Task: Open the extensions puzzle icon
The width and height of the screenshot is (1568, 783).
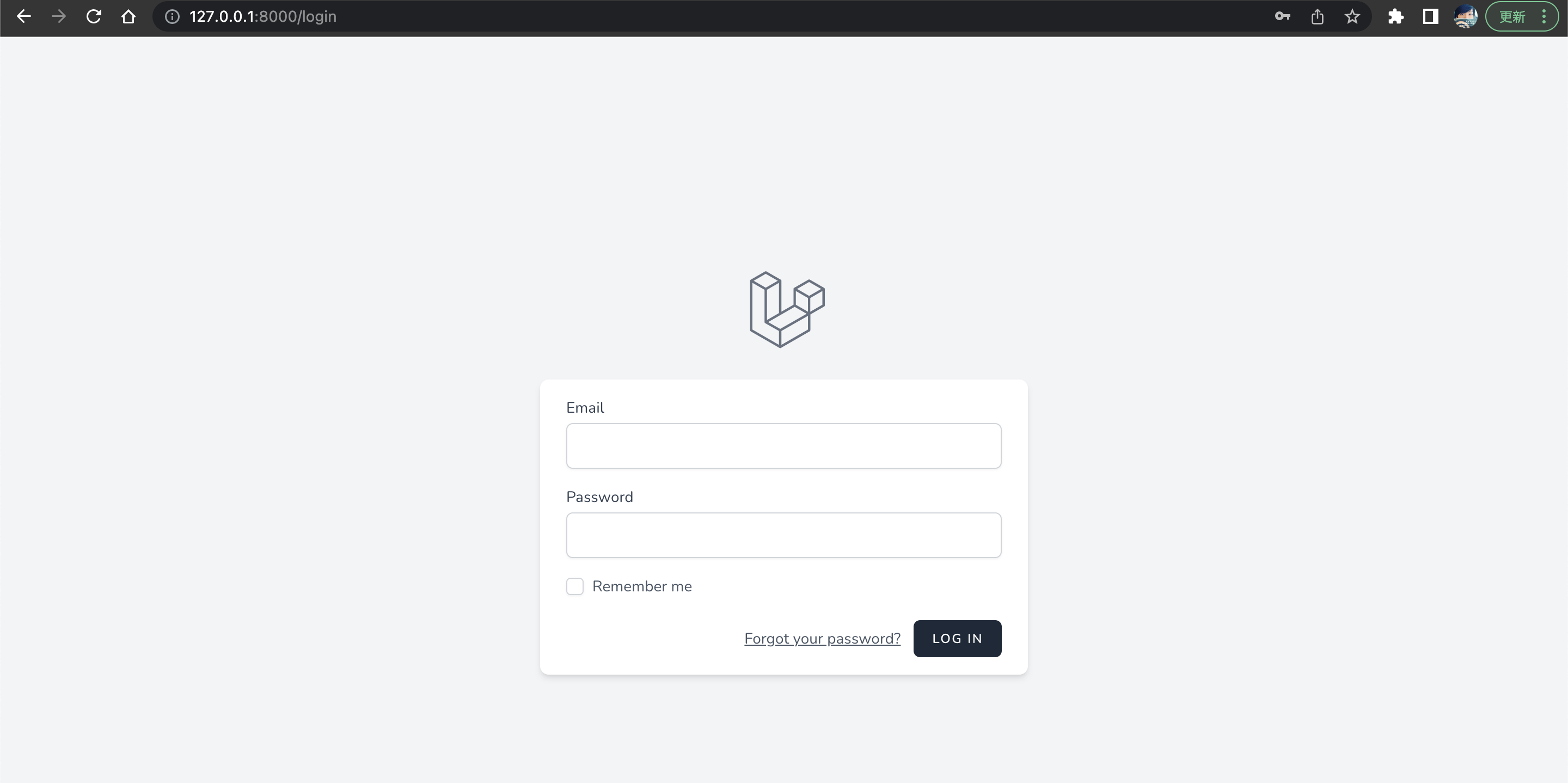Action: (1396, 16)
